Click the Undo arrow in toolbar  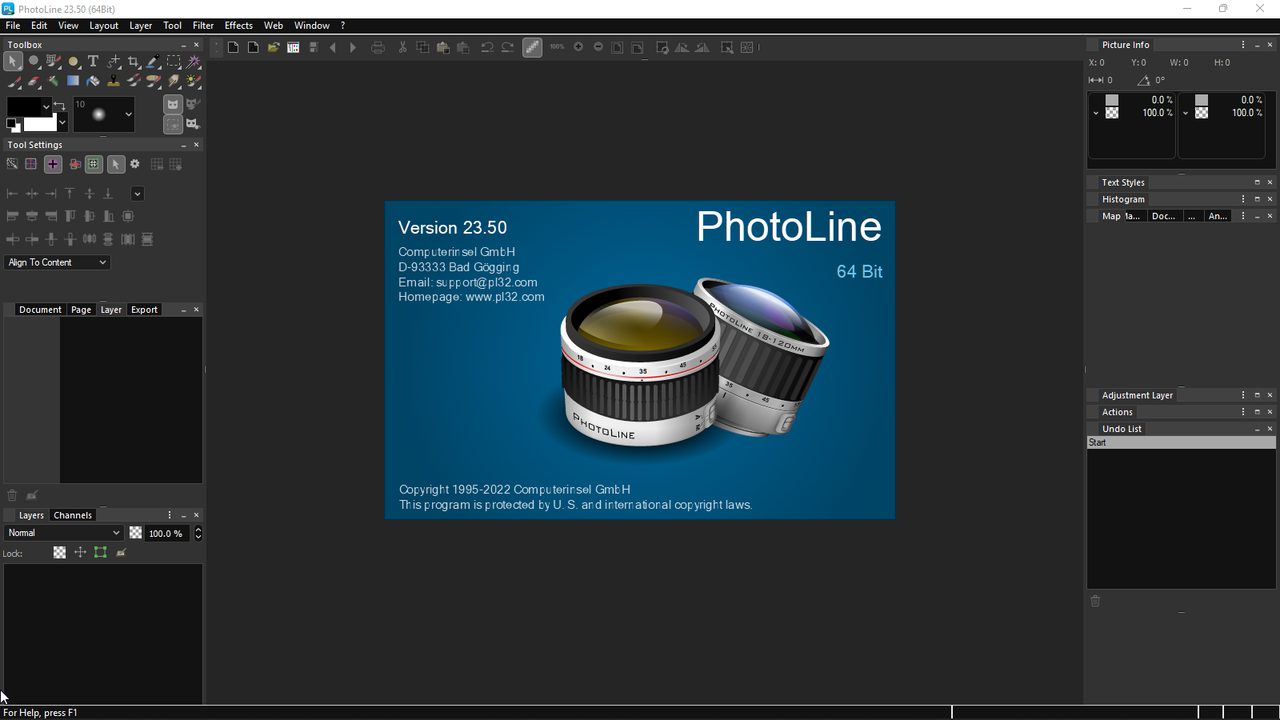point(486,47)
